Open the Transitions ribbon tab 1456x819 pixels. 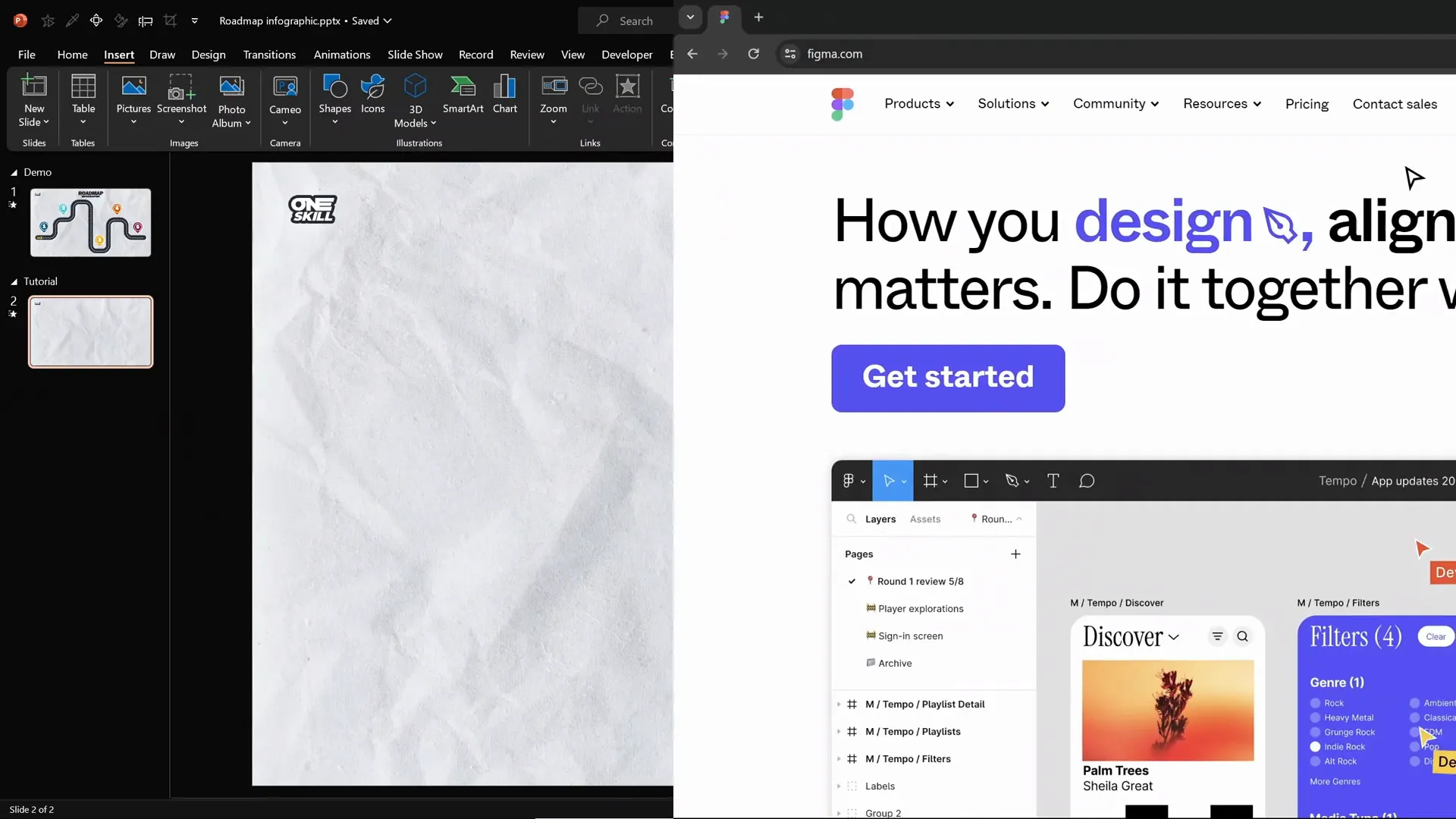[x=269, y=55]
